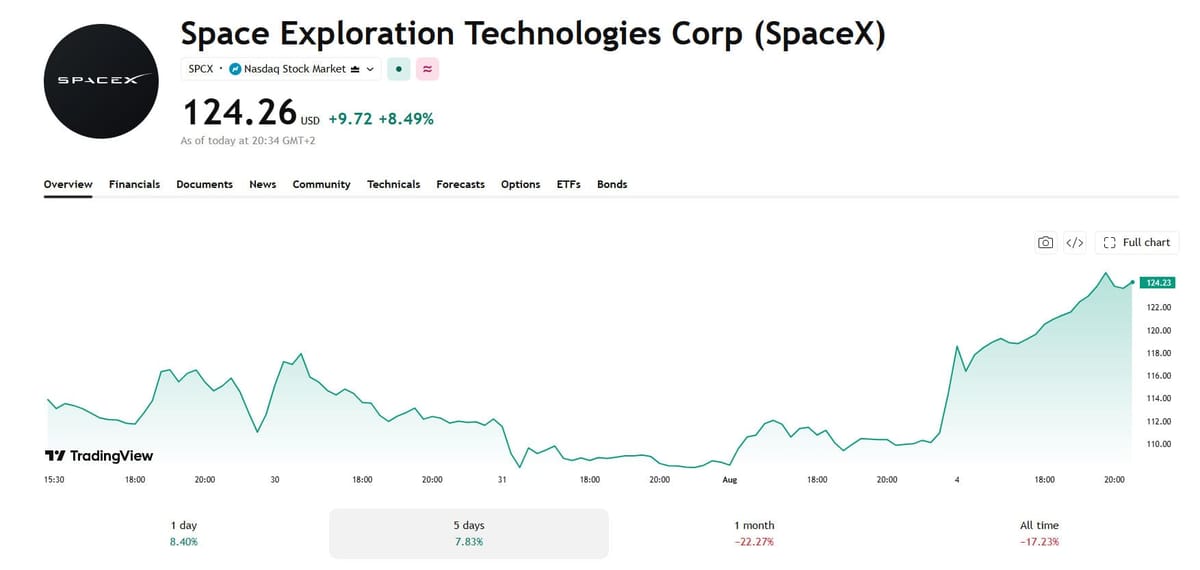Select the 1 month range
The width and height of the screenshot is (1200, 570).
pos(754,533)
